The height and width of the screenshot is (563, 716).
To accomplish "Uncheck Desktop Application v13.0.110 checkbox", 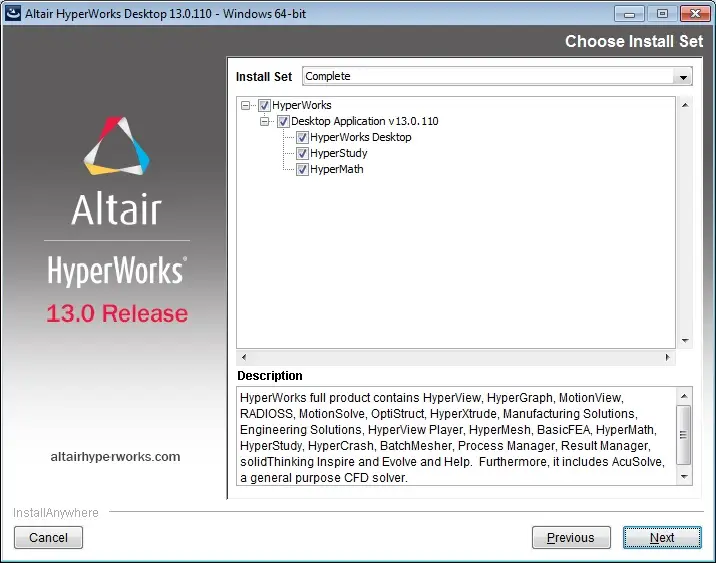I will click(x=283, y=121).
